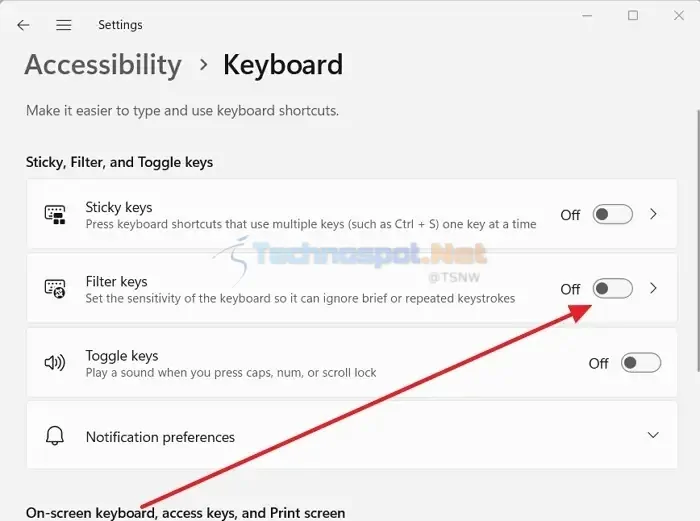This screenshot has height=521, width=700.
Task: Click the Toggle keys speaker icon
Action: click(x=55, y=363)
